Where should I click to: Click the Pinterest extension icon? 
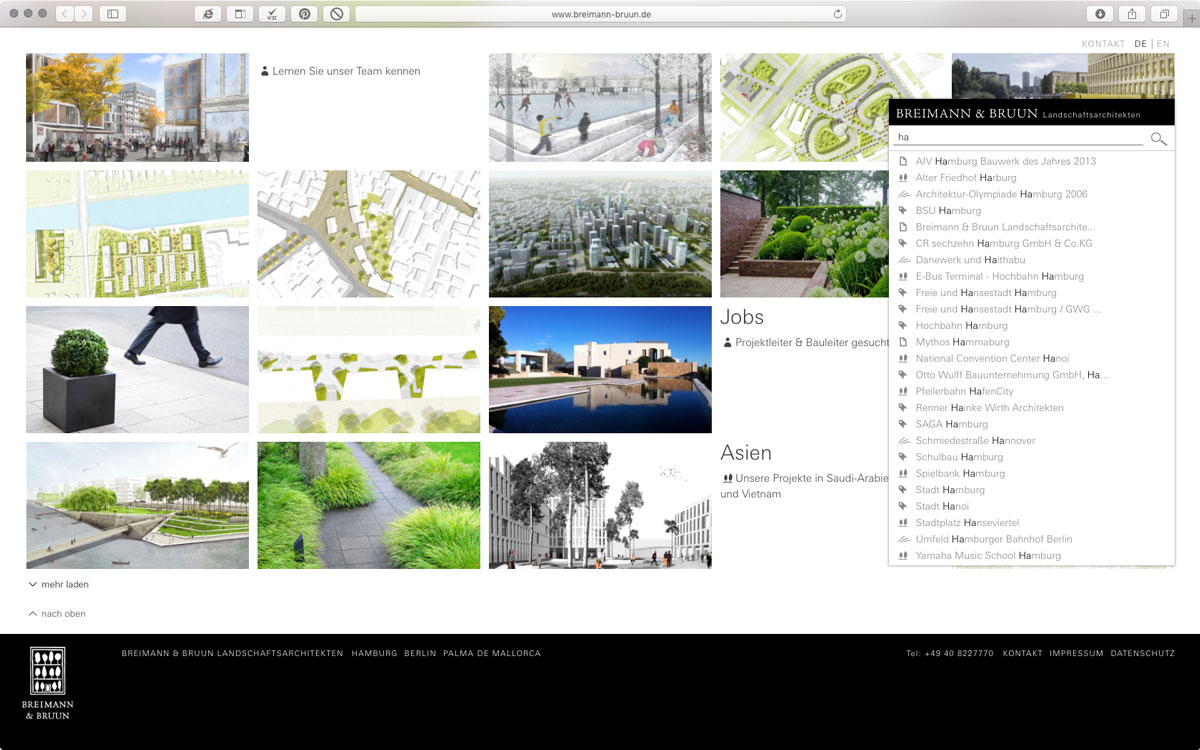304,14
